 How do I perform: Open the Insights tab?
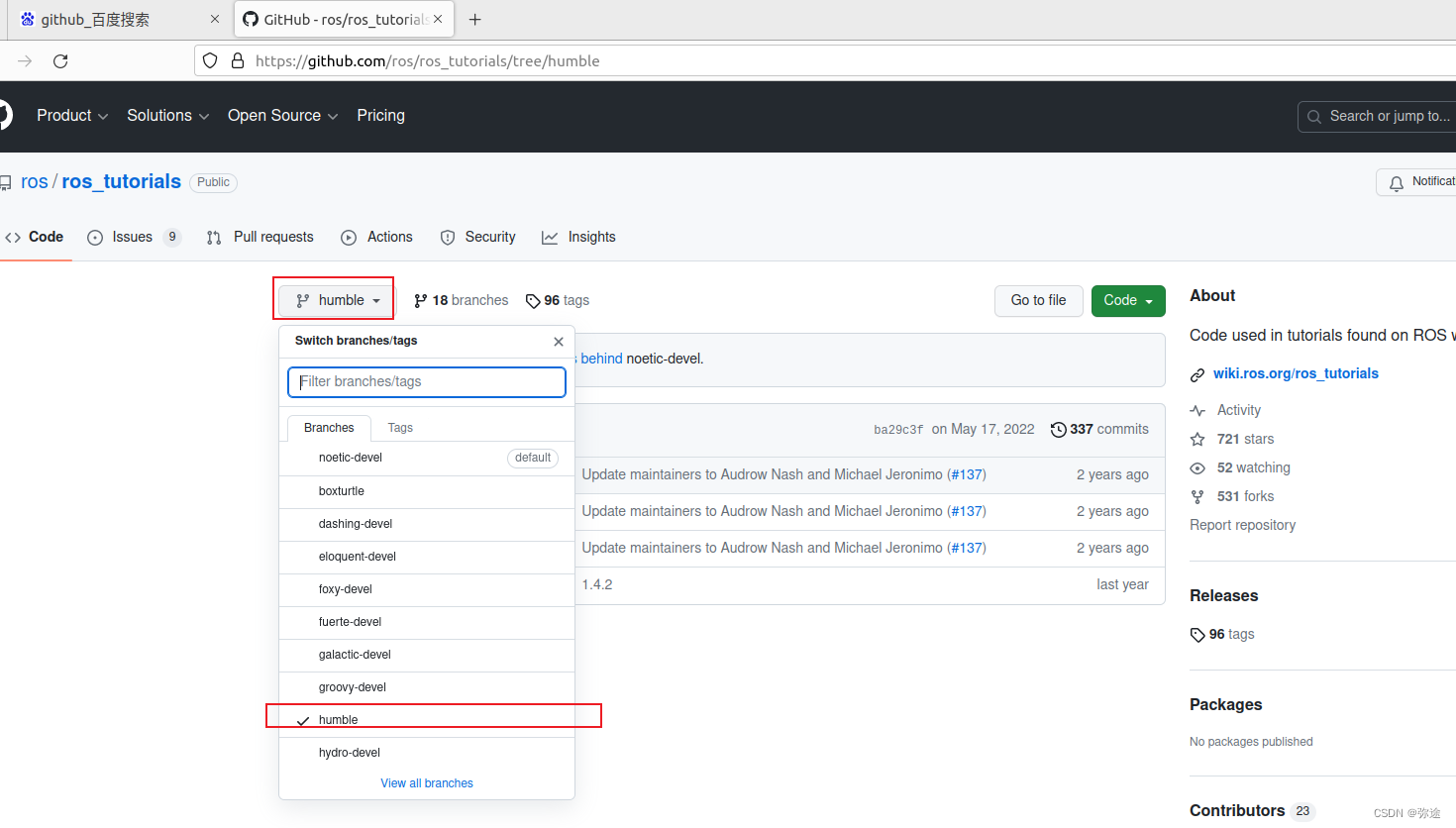coord(578,237)
